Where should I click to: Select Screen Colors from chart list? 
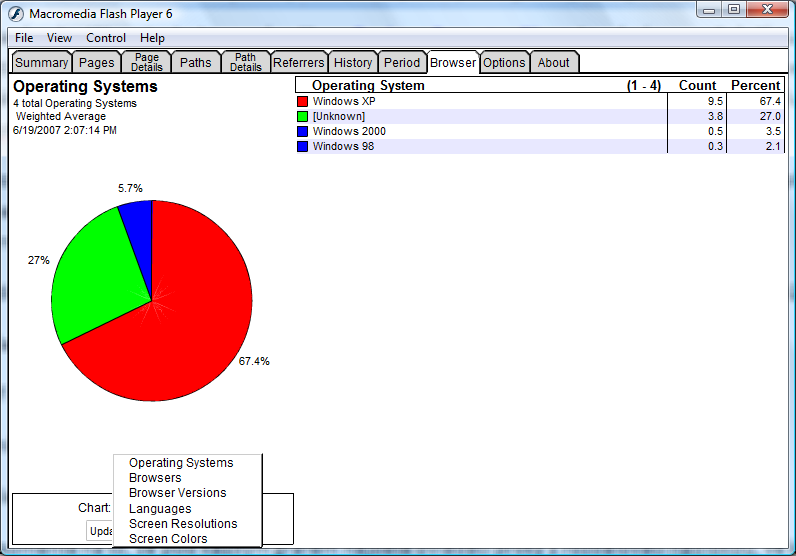point(168,539)
